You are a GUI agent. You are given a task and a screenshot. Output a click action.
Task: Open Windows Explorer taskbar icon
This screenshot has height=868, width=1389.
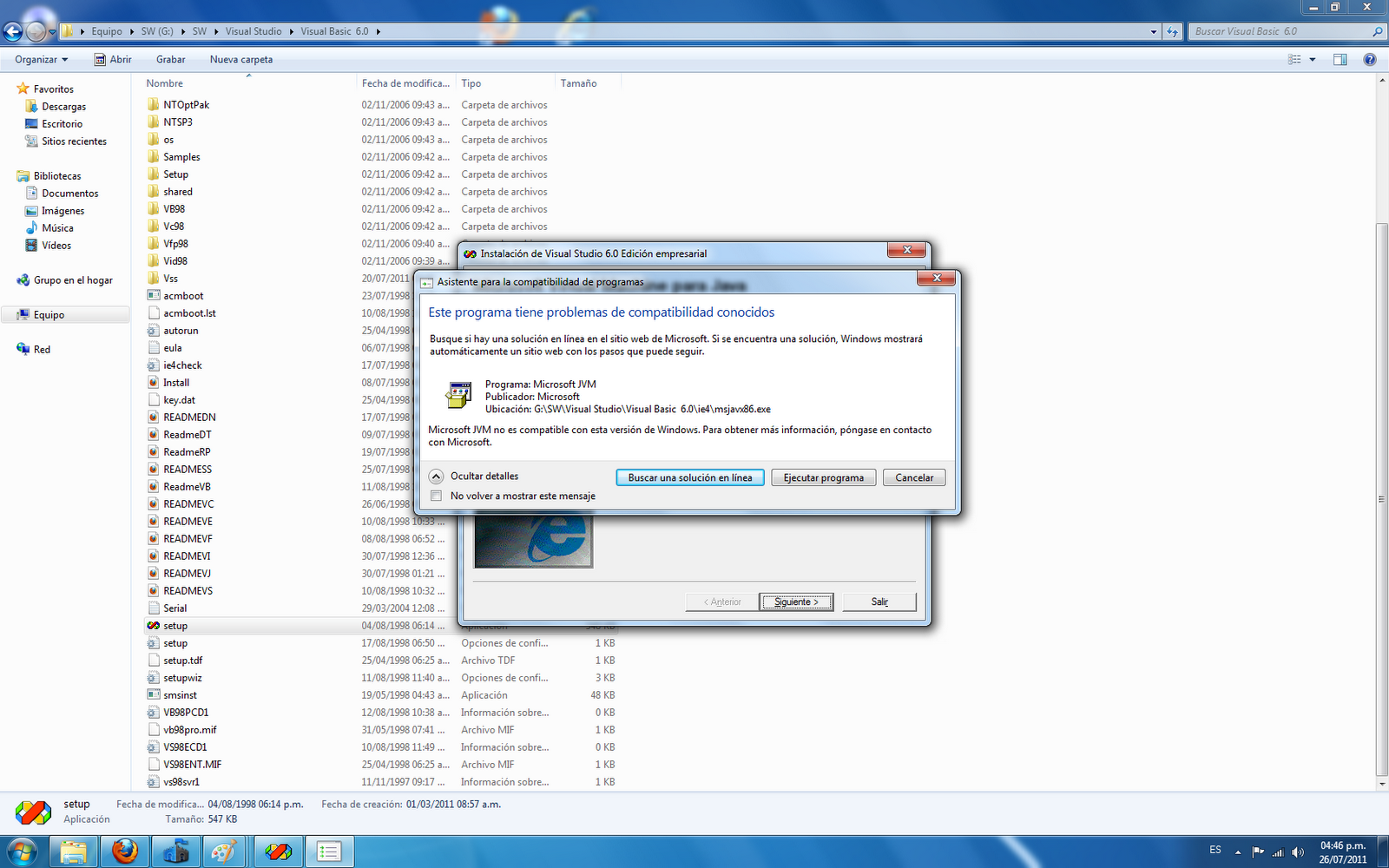(74, 852)
